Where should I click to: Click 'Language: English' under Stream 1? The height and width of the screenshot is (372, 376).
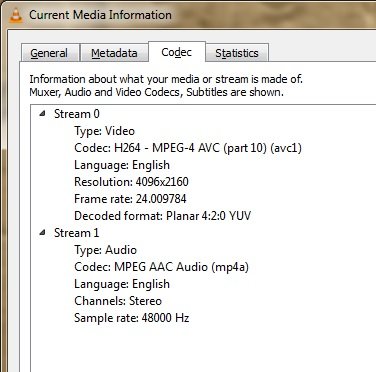[122, 284]
